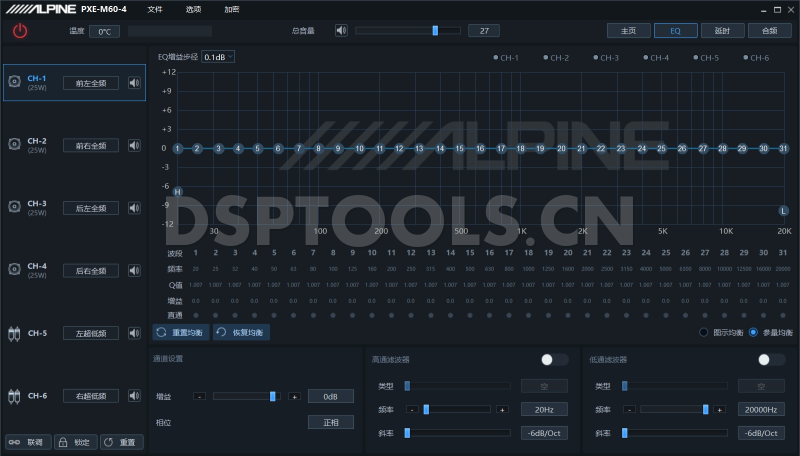Select the CH-2 loudspeaker driver icon
800x456 pixels.
pos(14,144)
